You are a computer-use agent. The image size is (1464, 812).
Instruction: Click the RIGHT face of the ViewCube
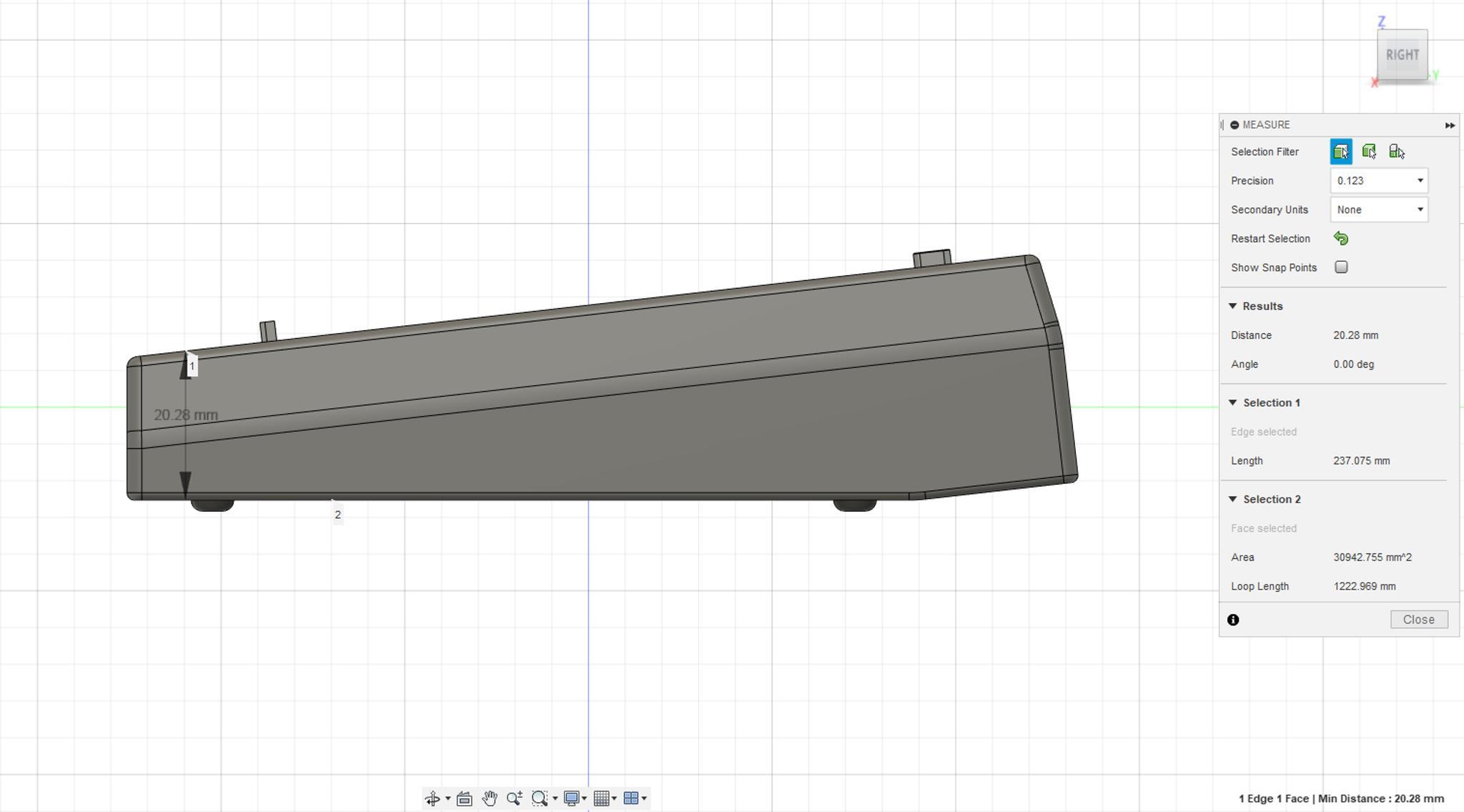(1402, 55)
